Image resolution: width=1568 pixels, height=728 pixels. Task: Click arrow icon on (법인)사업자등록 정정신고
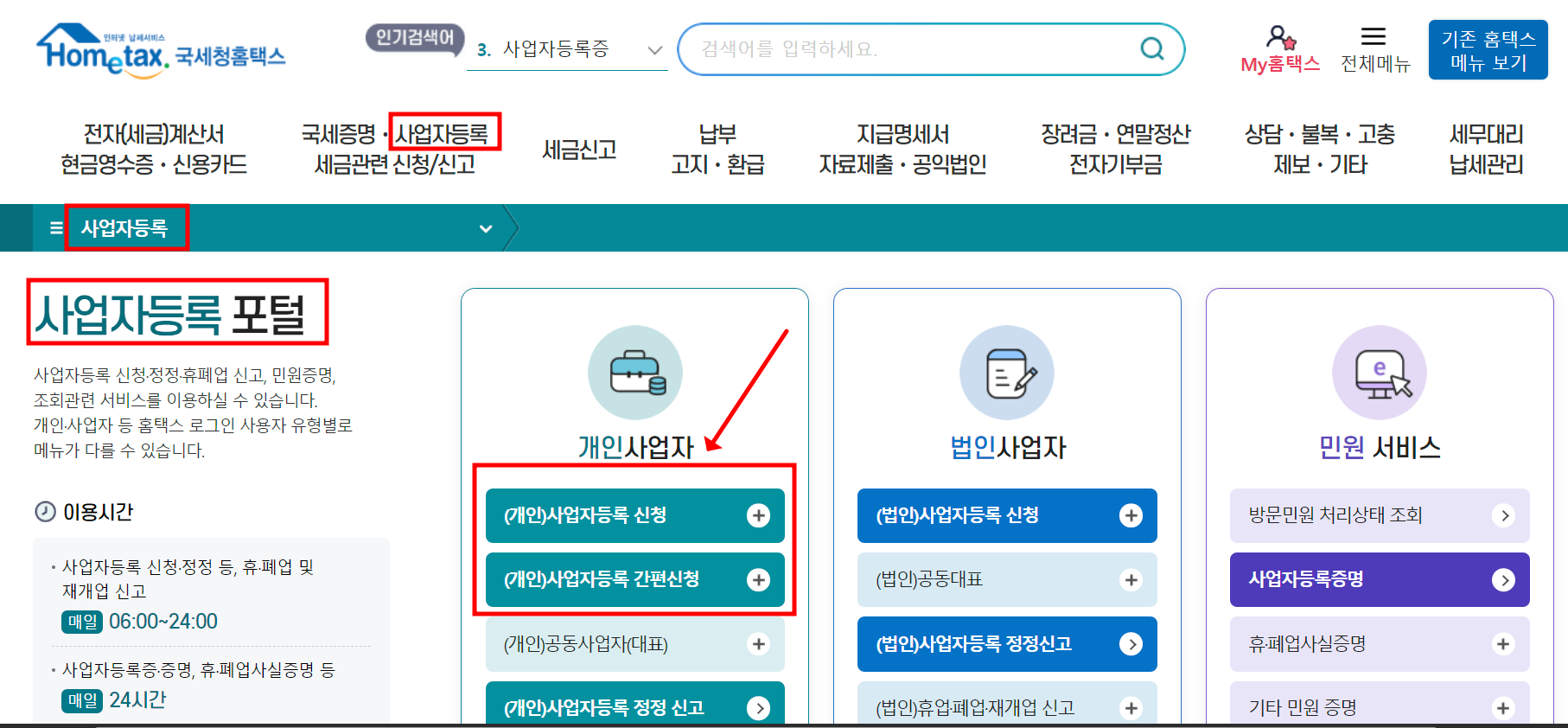coord(1131,644)
